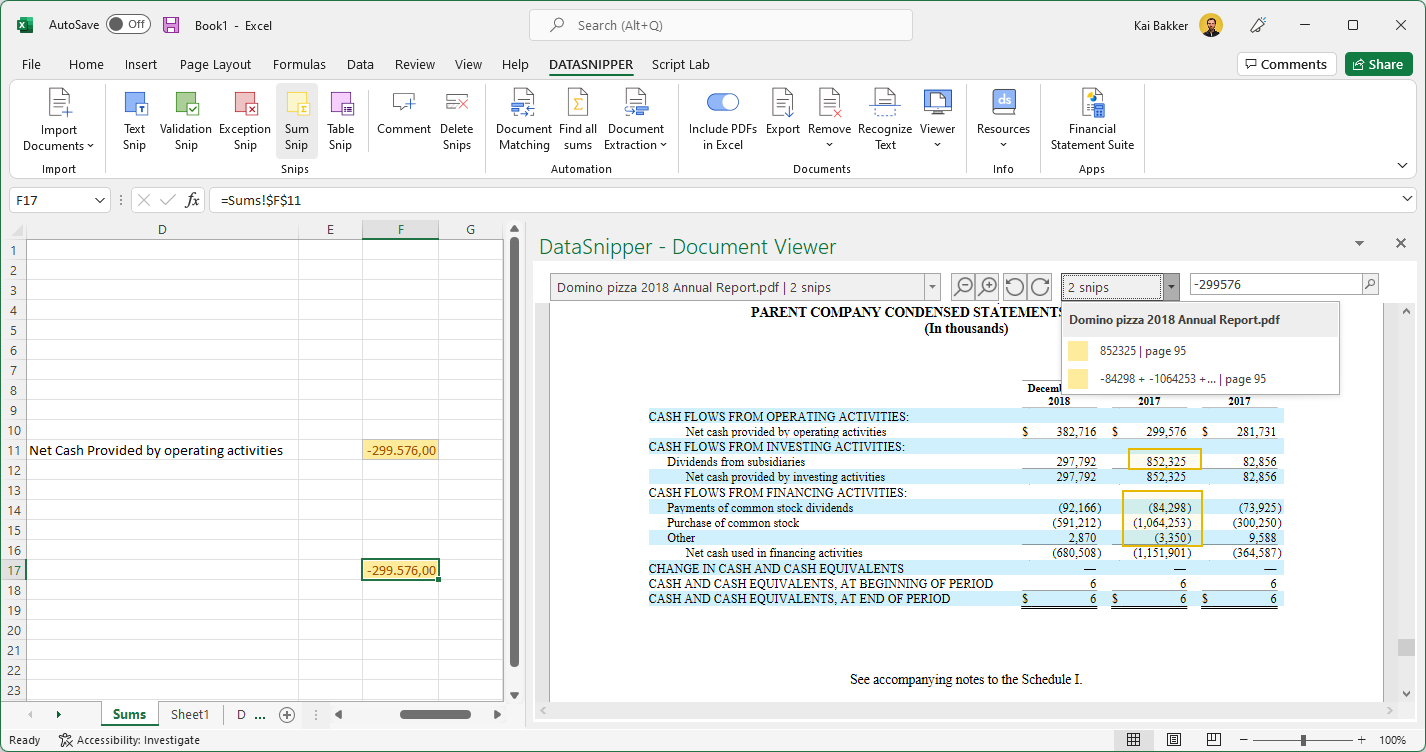Open the Import Documents tool
Screen dimensions: 1426x752
pos(58,120)
